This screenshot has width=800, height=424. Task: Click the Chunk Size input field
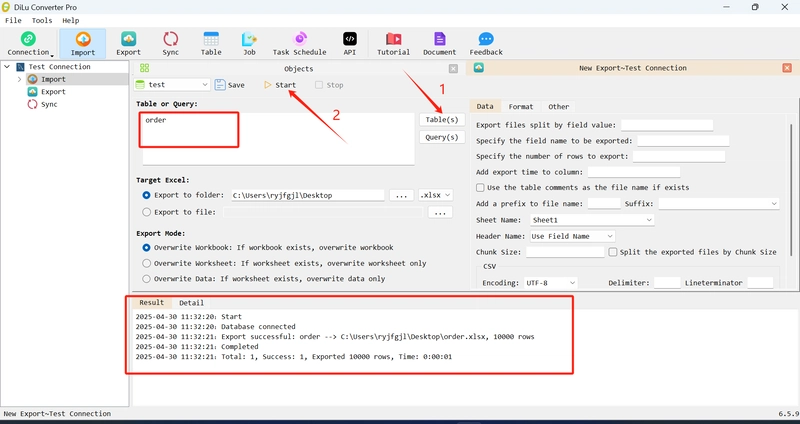click(565, 252)
